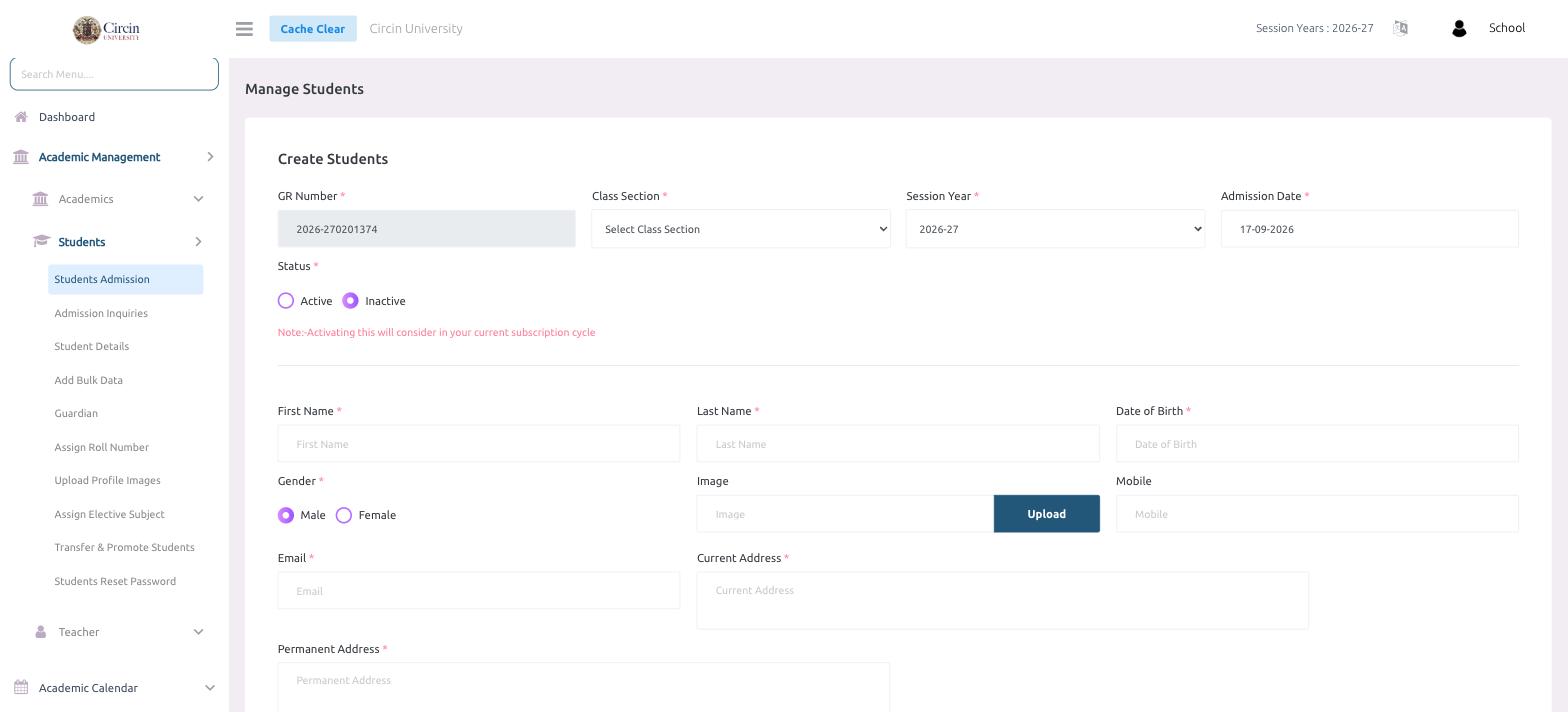This screenshot has height=712, width=1568.
Task: Select the Inactive status radio button
Action: pyautogui.click(x=350, y=301)
